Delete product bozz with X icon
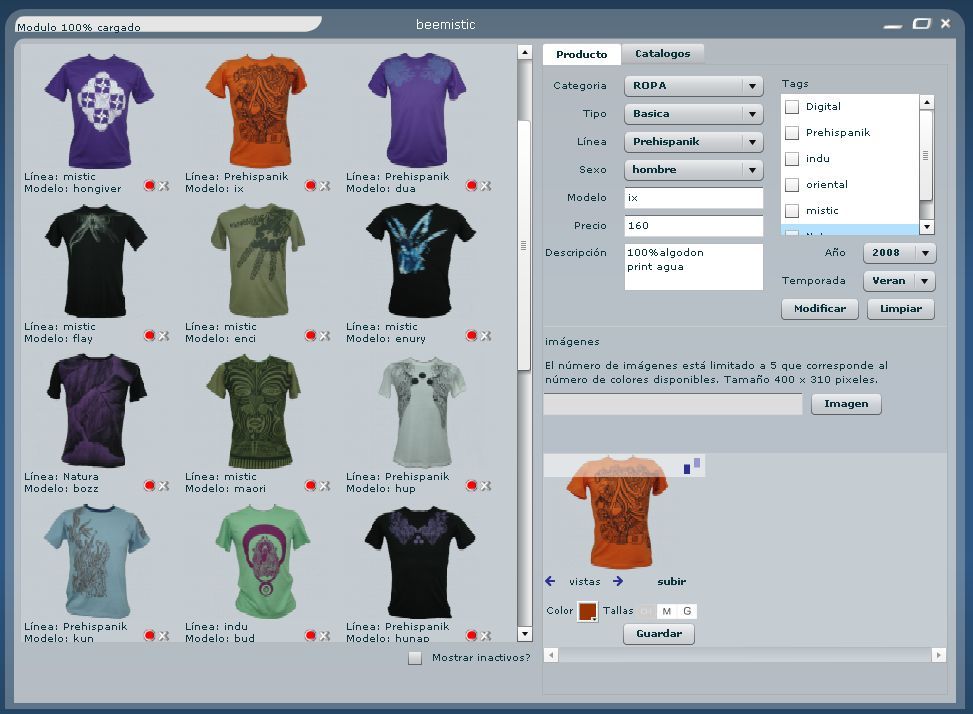Screen dimensions: 973x714 164,486
